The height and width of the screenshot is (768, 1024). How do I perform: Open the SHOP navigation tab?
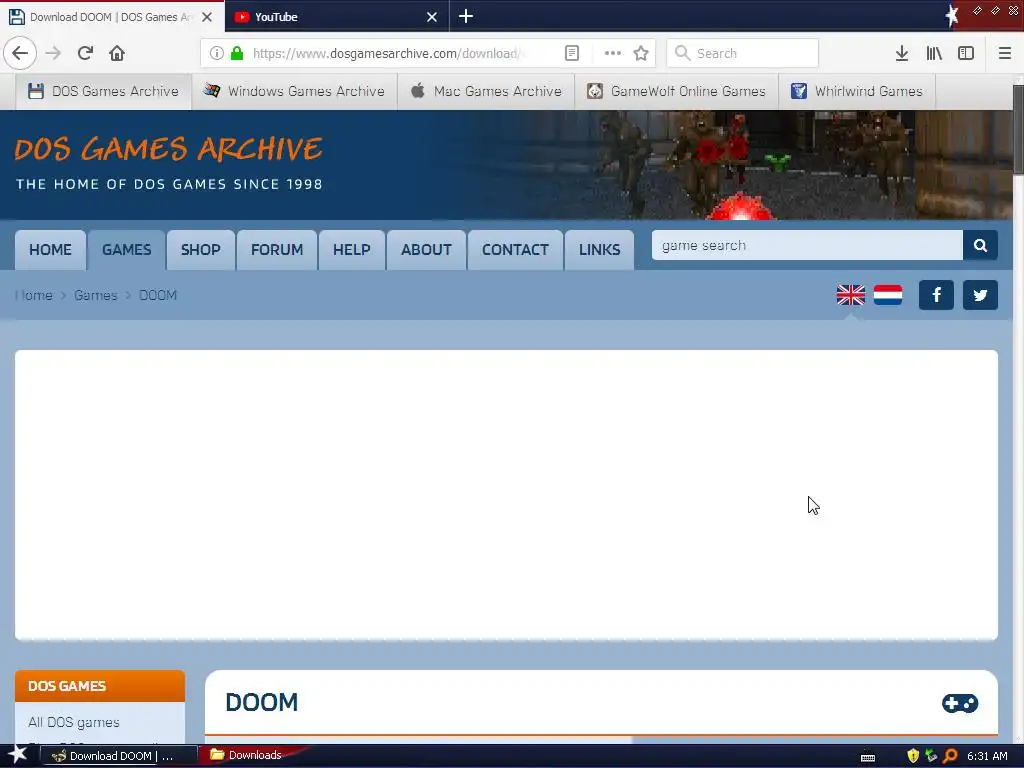tap(200, 249)
